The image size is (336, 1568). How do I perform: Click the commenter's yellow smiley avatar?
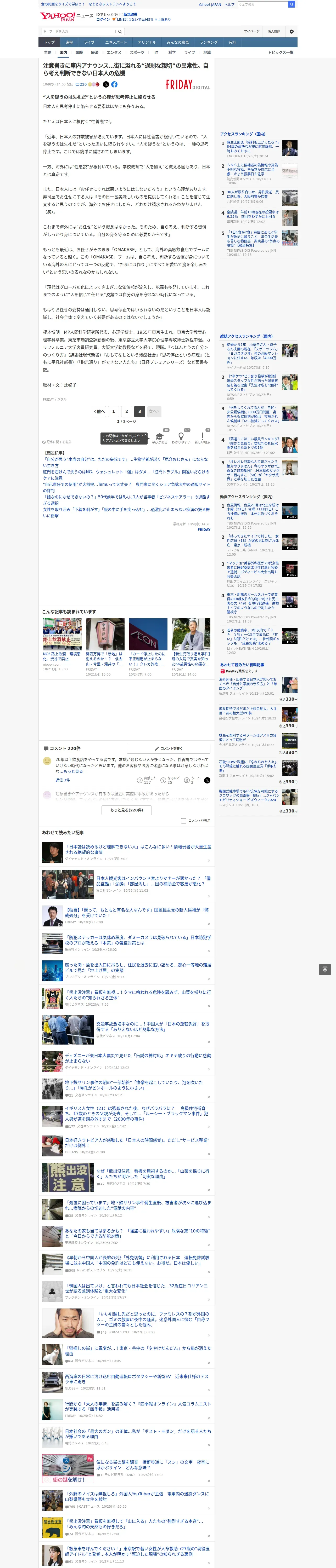47,761
